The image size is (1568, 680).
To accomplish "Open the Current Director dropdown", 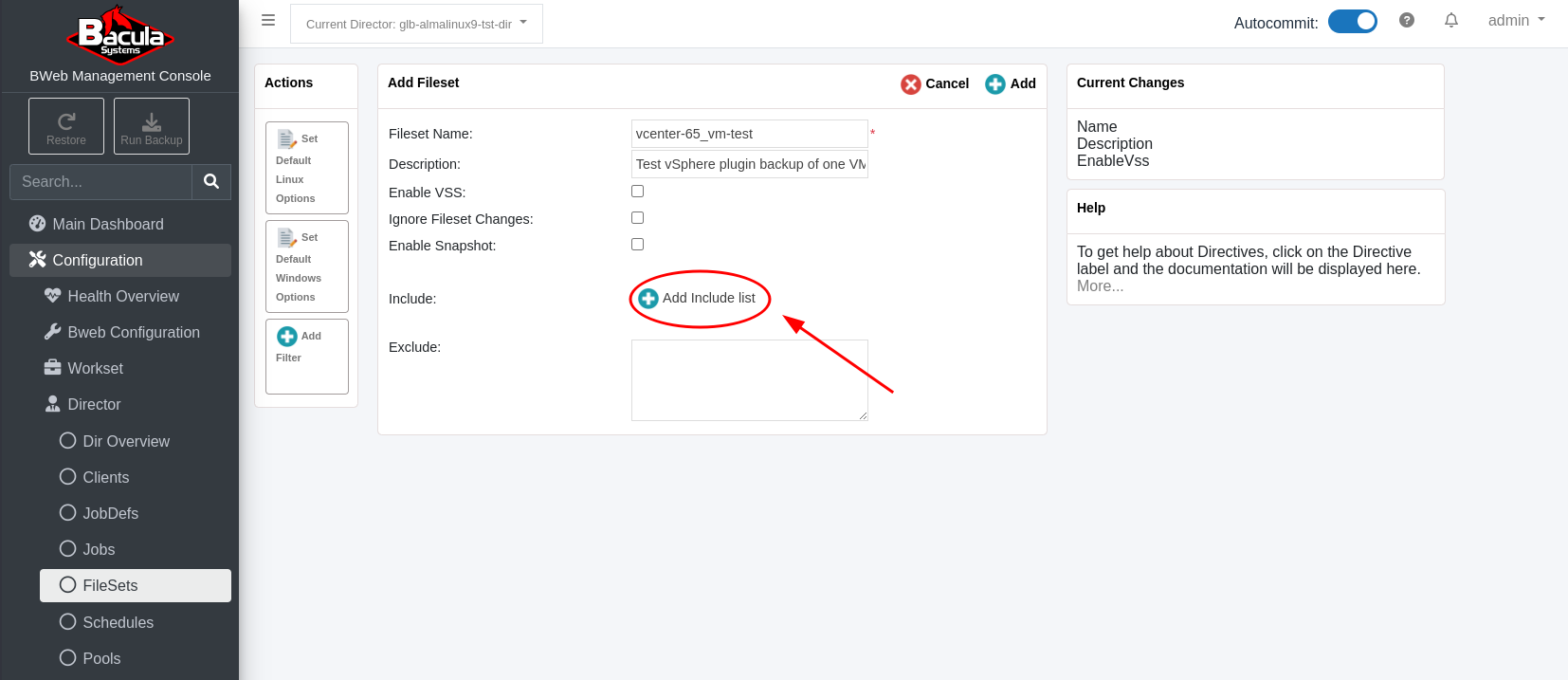I will coord(416,24).
